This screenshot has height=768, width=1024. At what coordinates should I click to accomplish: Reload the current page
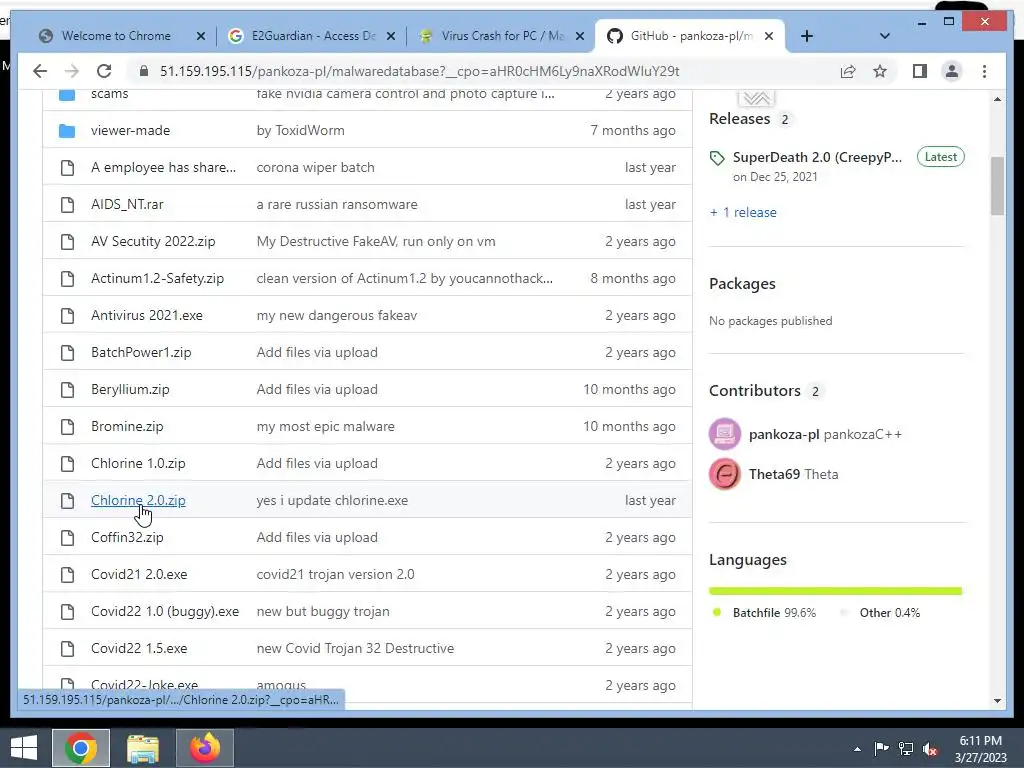point(104,71)
